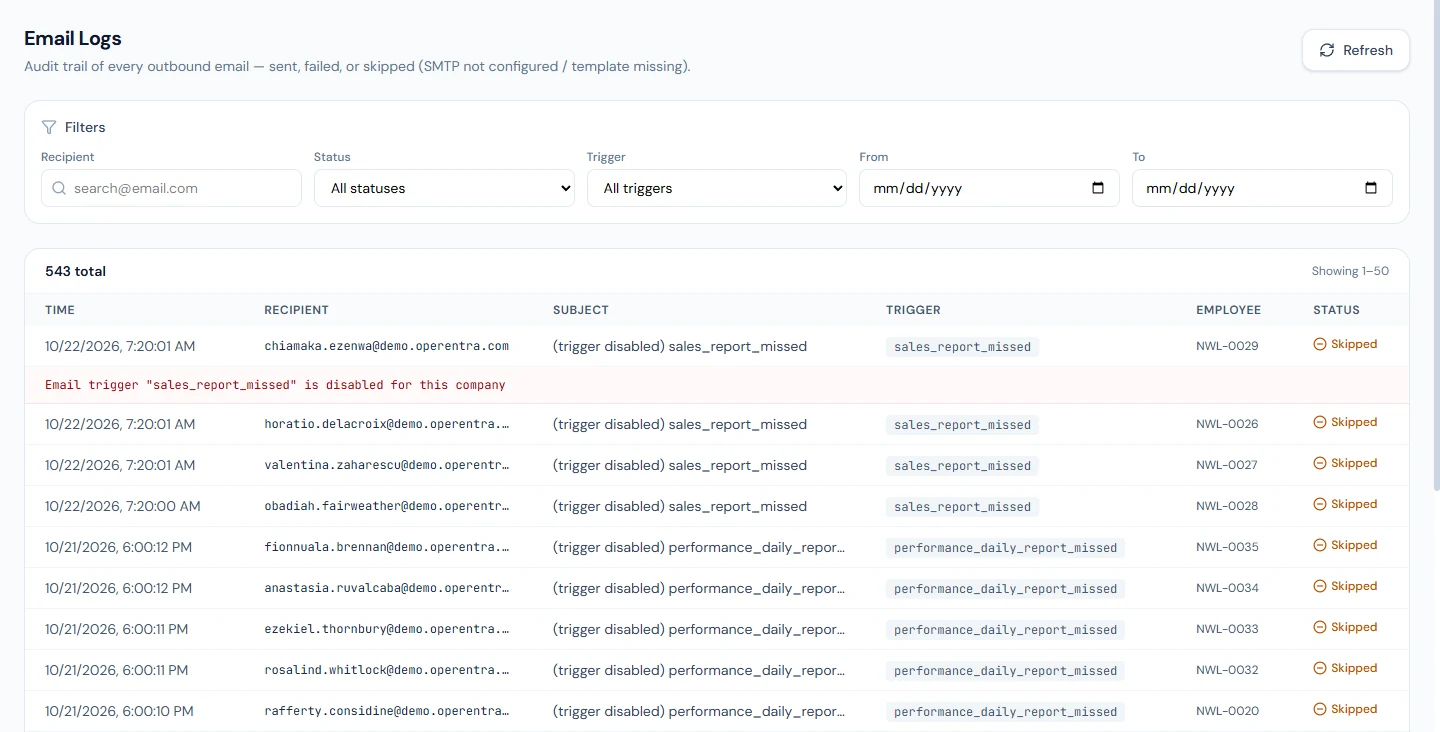Click the Showing 1–50 indicator
The height and width of the screenshot is (732, 1440).
pyautogui.click(x=1350, y=271)
